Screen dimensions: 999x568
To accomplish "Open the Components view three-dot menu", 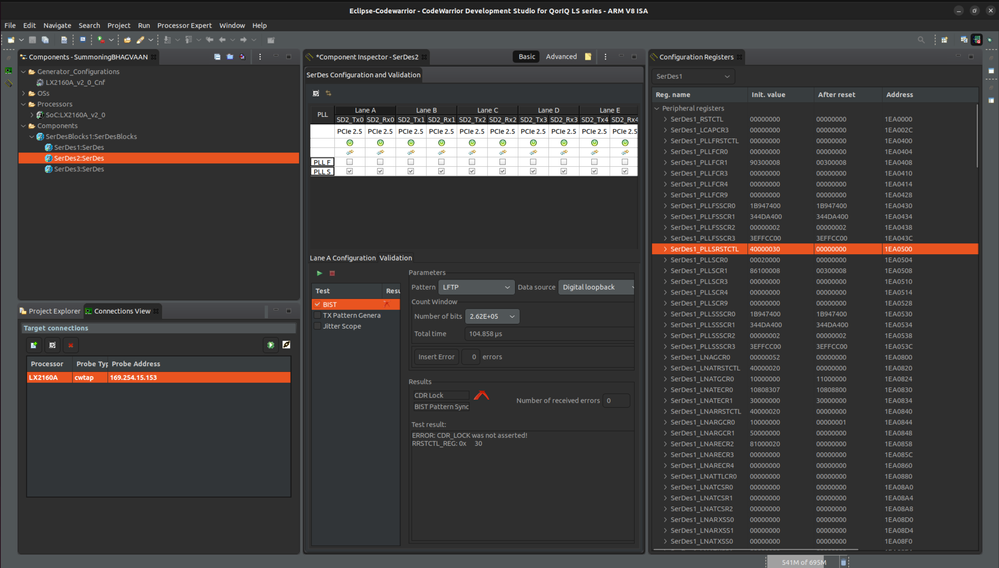I will (x=260, y=57).
